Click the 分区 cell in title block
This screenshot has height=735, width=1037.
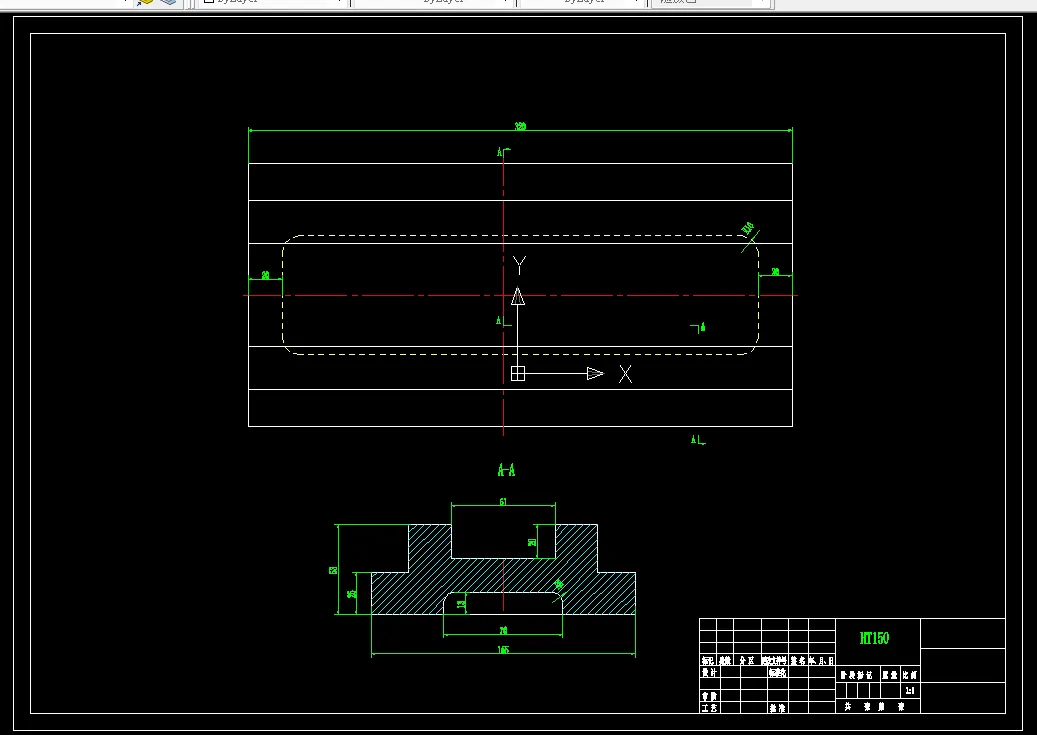[747, 661]
